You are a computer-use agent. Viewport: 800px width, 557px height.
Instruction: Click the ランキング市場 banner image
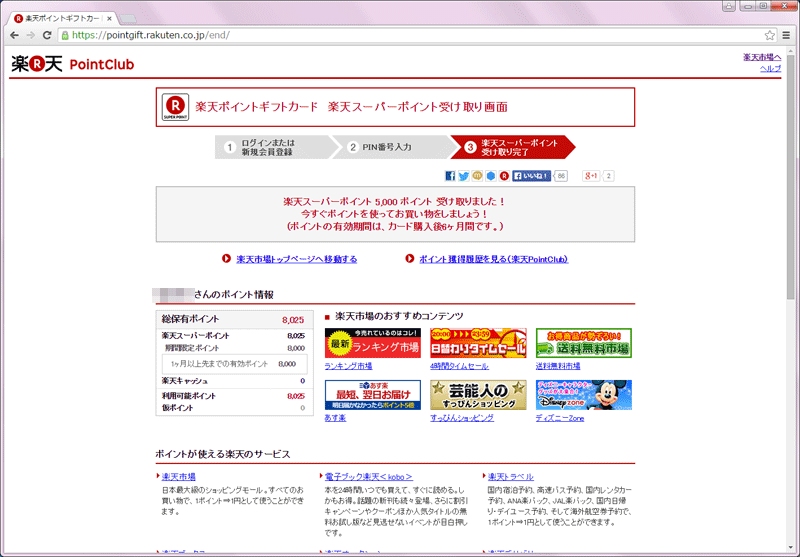(373, 343)
